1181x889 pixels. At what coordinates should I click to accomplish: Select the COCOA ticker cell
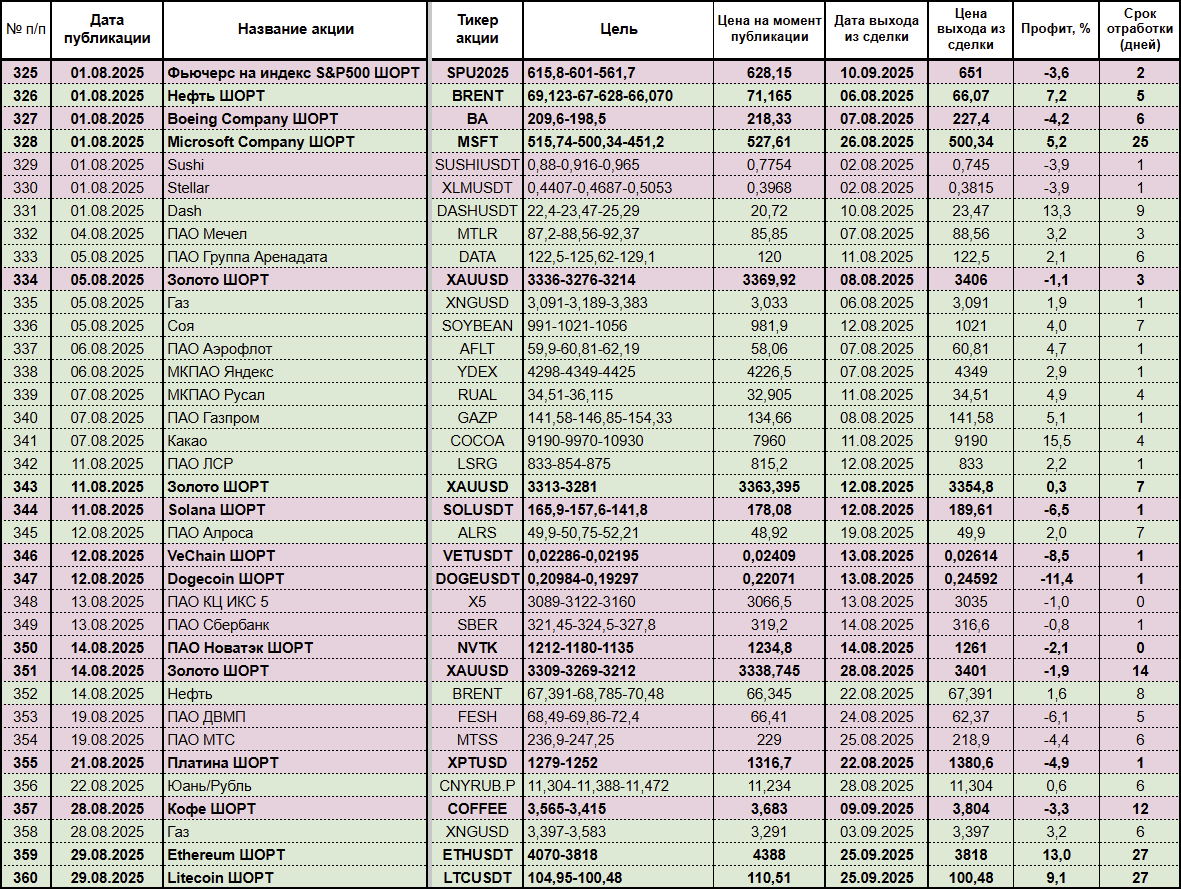(477, 441)
